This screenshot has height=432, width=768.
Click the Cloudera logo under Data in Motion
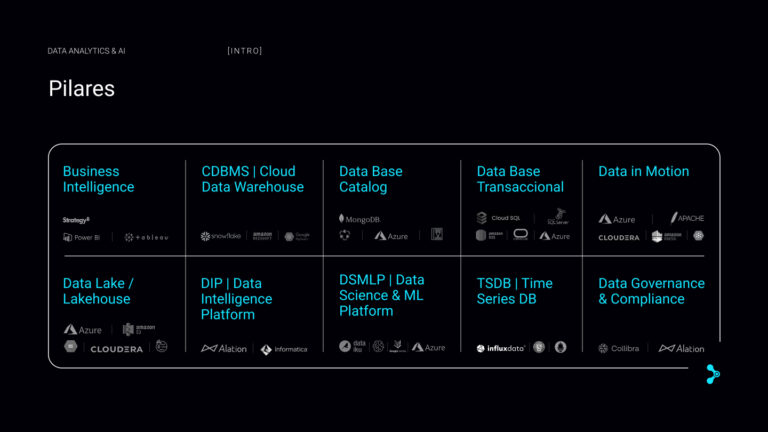pyautogui.click(x=619, y=238)
